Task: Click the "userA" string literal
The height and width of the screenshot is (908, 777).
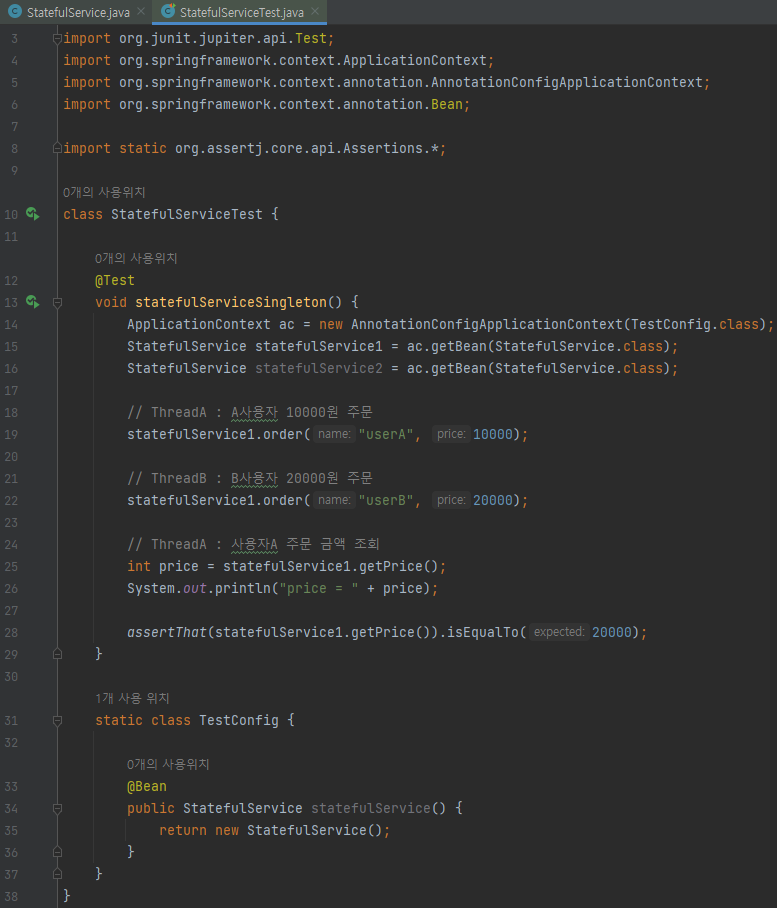Action: 386,434
